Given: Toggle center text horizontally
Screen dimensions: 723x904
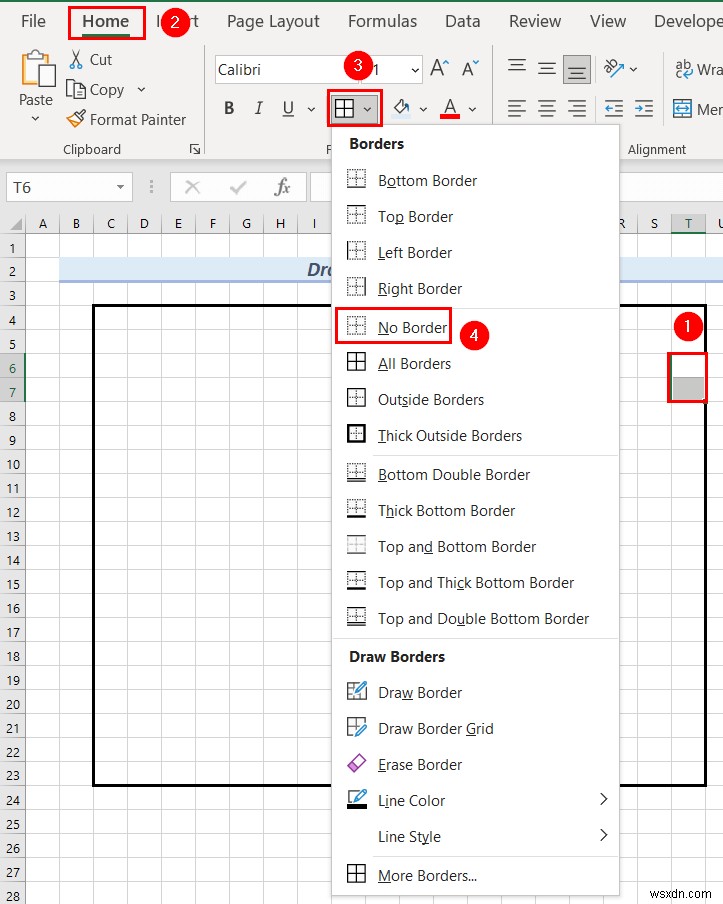Looking at the screenshot, I should tap(547, 108).
